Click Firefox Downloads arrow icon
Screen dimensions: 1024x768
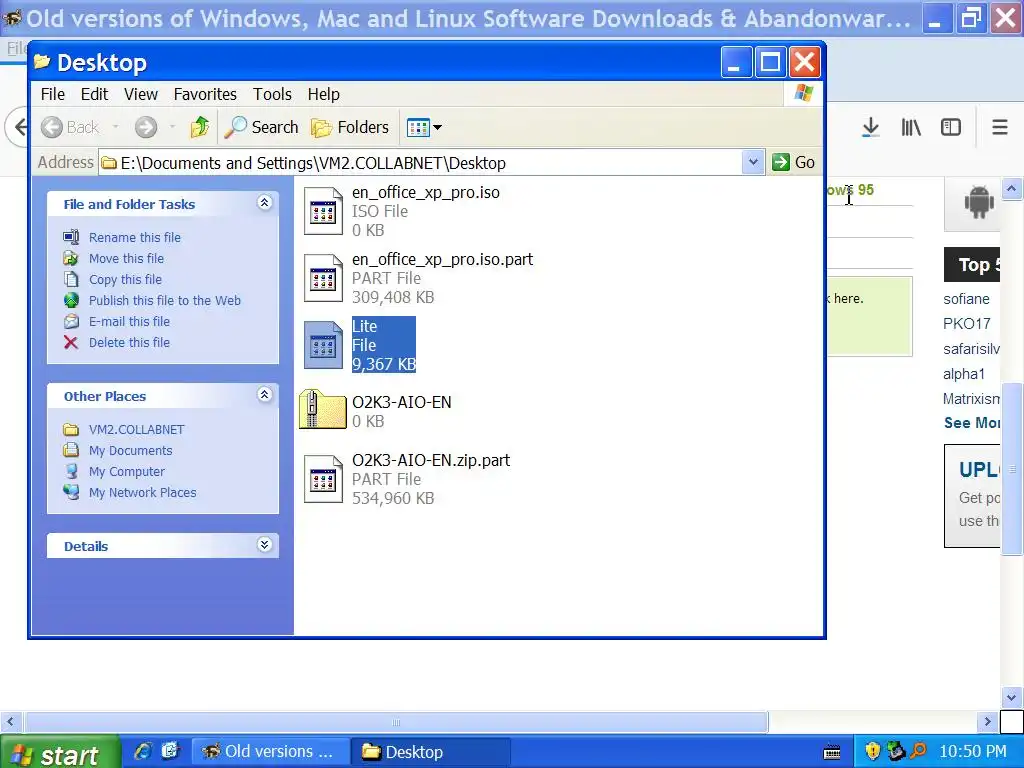[870, 127]
